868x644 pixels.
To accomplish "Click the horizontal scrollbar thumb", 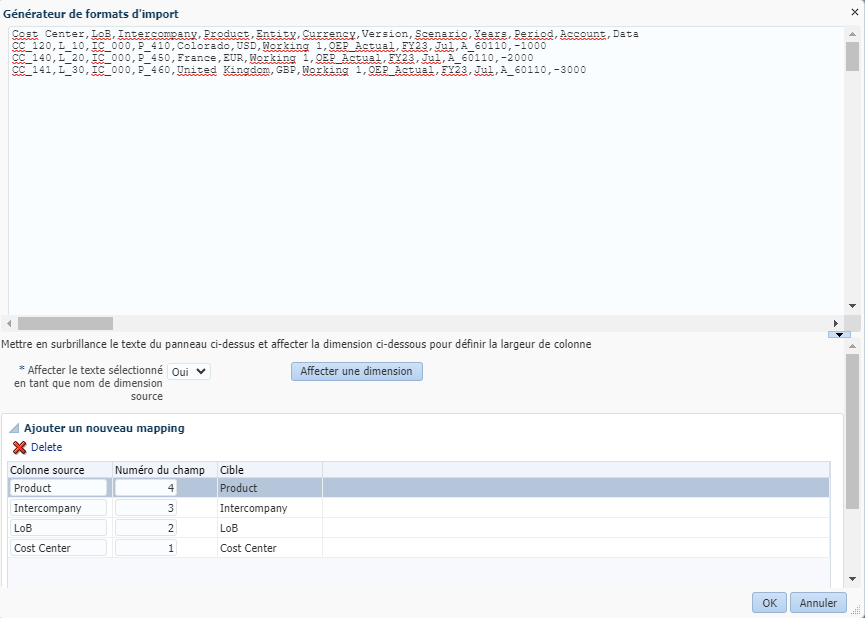I will 65,323.
